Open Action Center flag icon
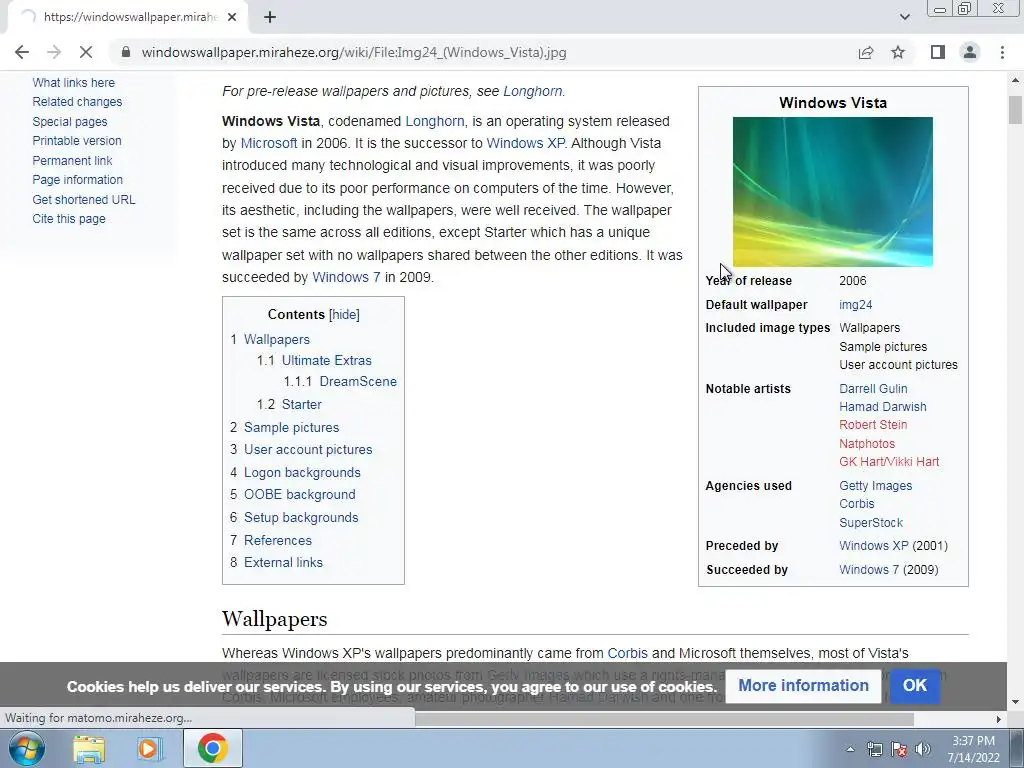This screenshot has width=1024, height=768. (899, 749)
